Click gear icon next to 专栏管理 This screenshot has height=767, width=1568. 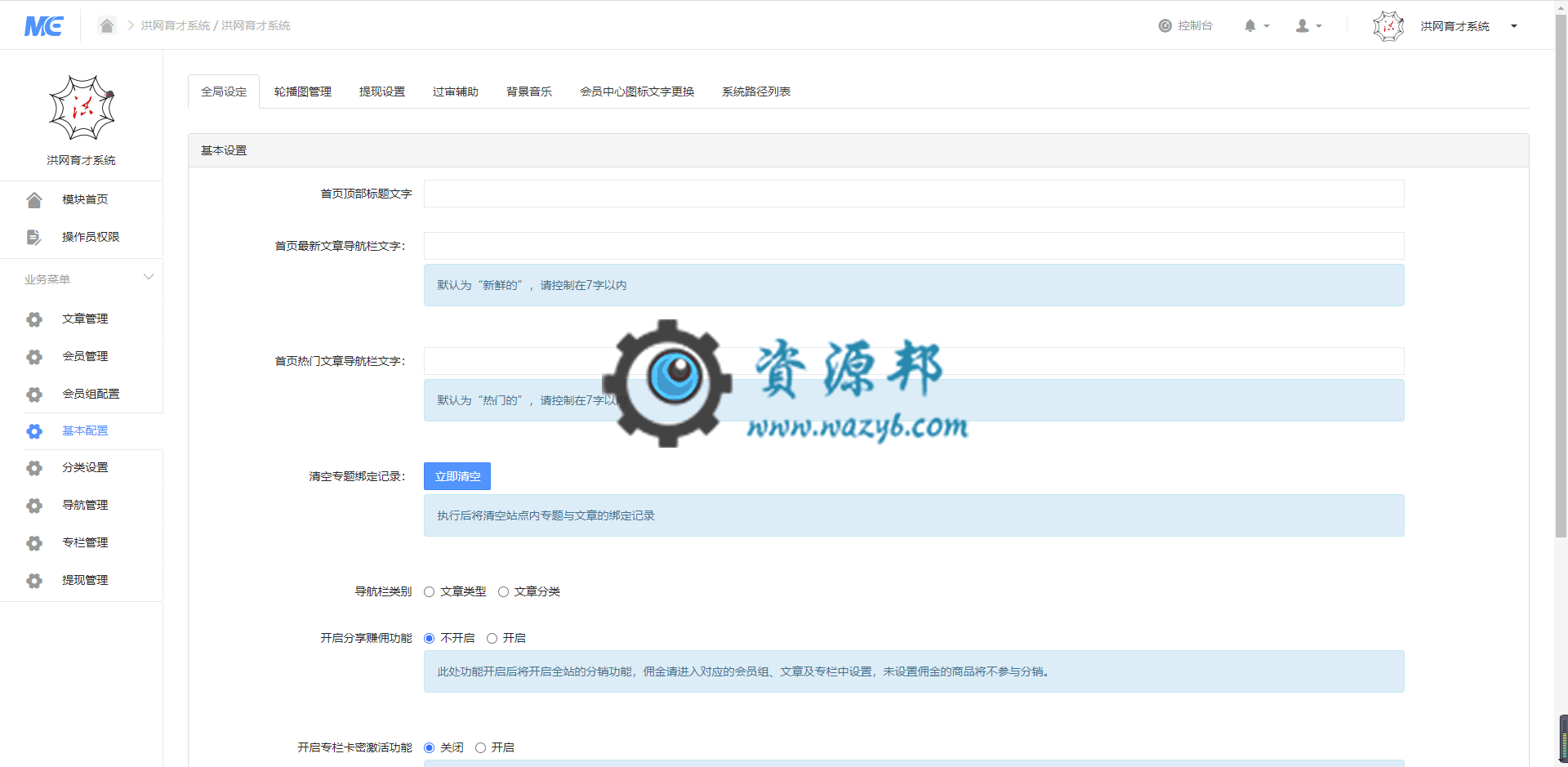pyautogui.click(x=34, y=543)
